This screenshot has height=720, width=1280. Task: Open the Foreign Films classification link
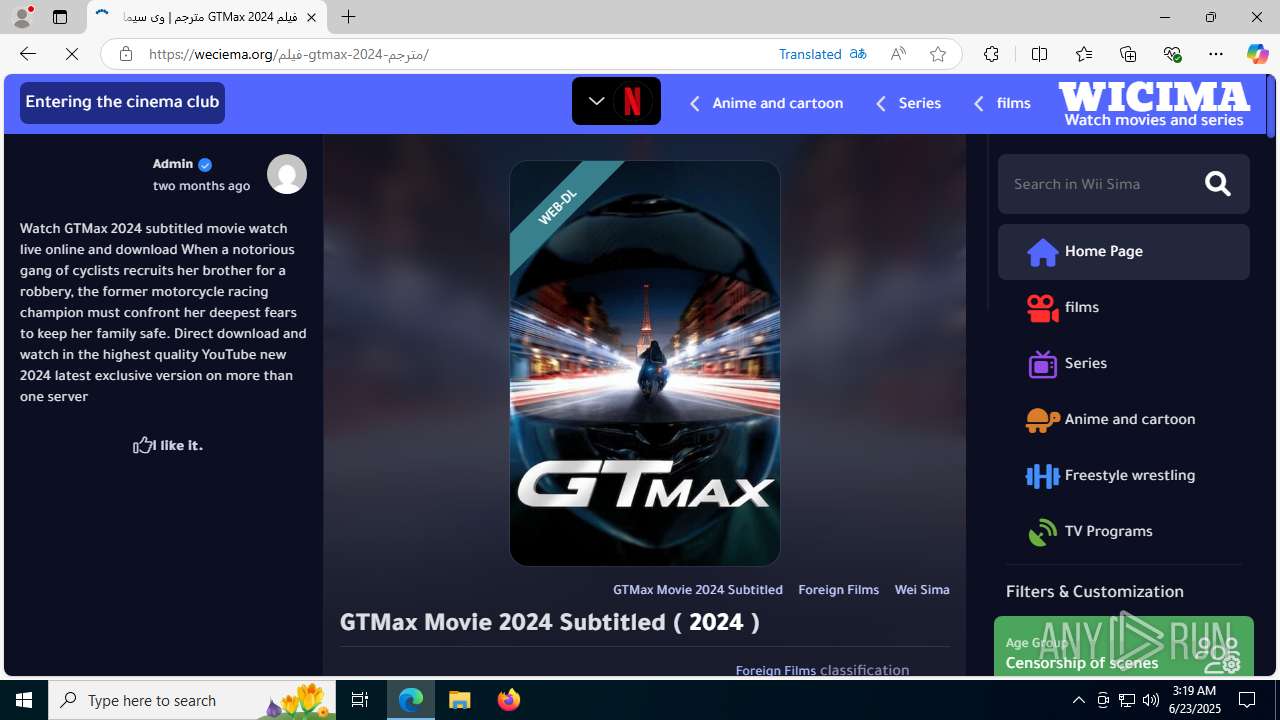click(x=776, y=670)
